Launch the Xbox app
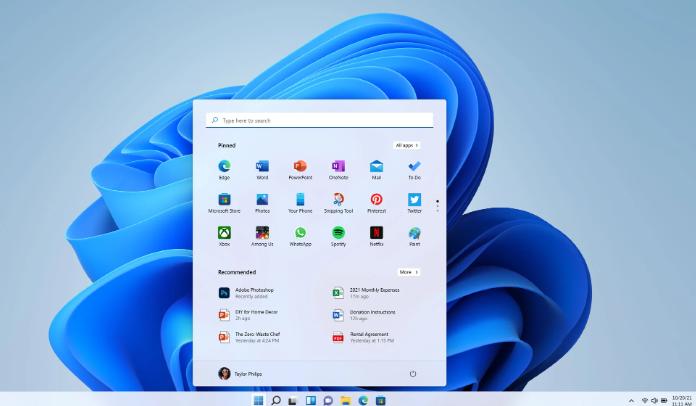This screenshot has width=696, height=406. 224,236
